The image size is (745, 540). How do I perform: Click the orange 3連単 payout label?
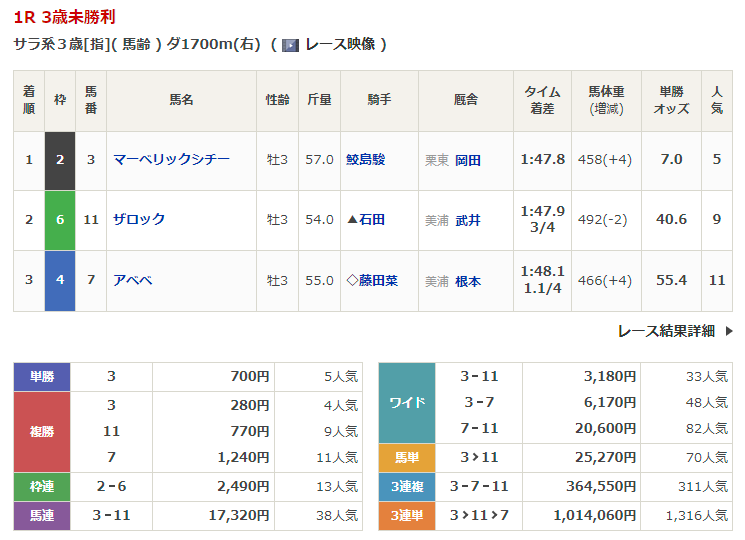(x=407, y=516)
